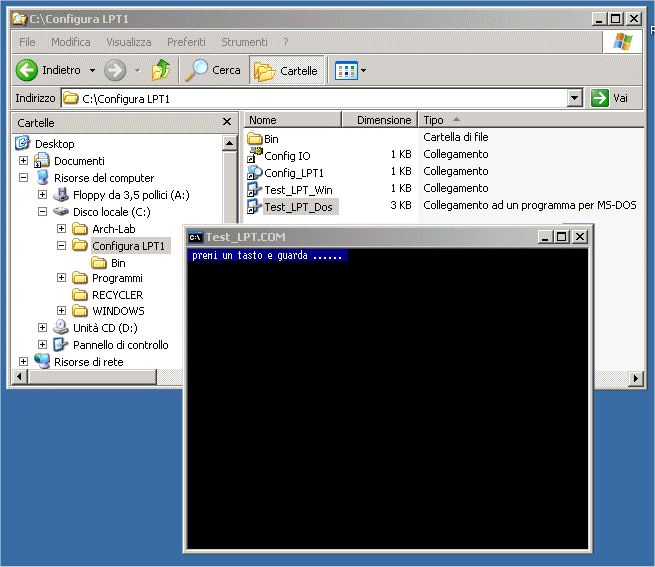Sort files by Dimensione column header
The image size is (655, 567).
pos(384,120)
